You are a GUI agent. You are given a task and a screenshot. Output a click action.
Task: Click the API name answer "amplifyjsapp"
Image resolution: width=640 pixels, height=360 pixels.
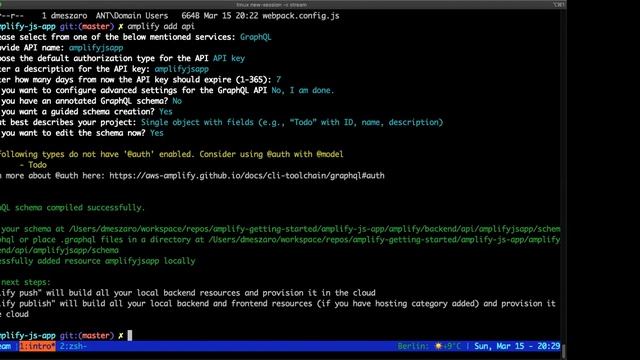[x=96, y=48]
